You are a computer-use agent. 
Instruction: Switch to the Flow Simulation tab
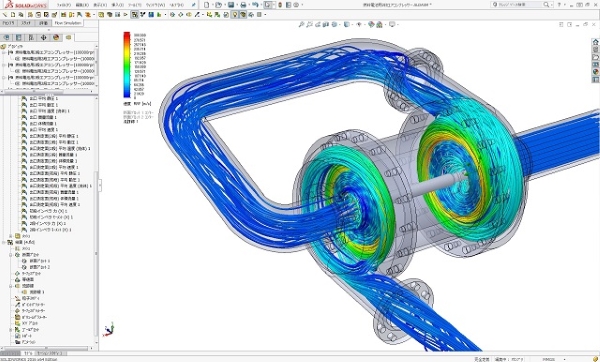[68, 23]
